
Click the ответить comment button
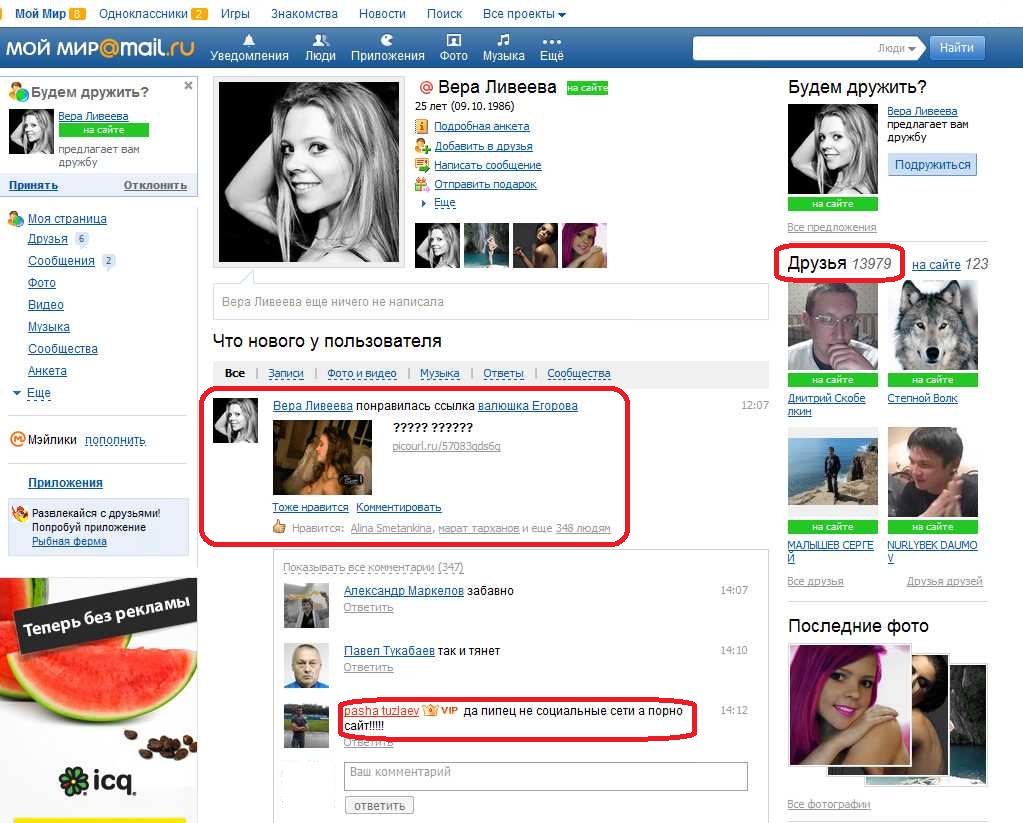(x=379, y=805)
